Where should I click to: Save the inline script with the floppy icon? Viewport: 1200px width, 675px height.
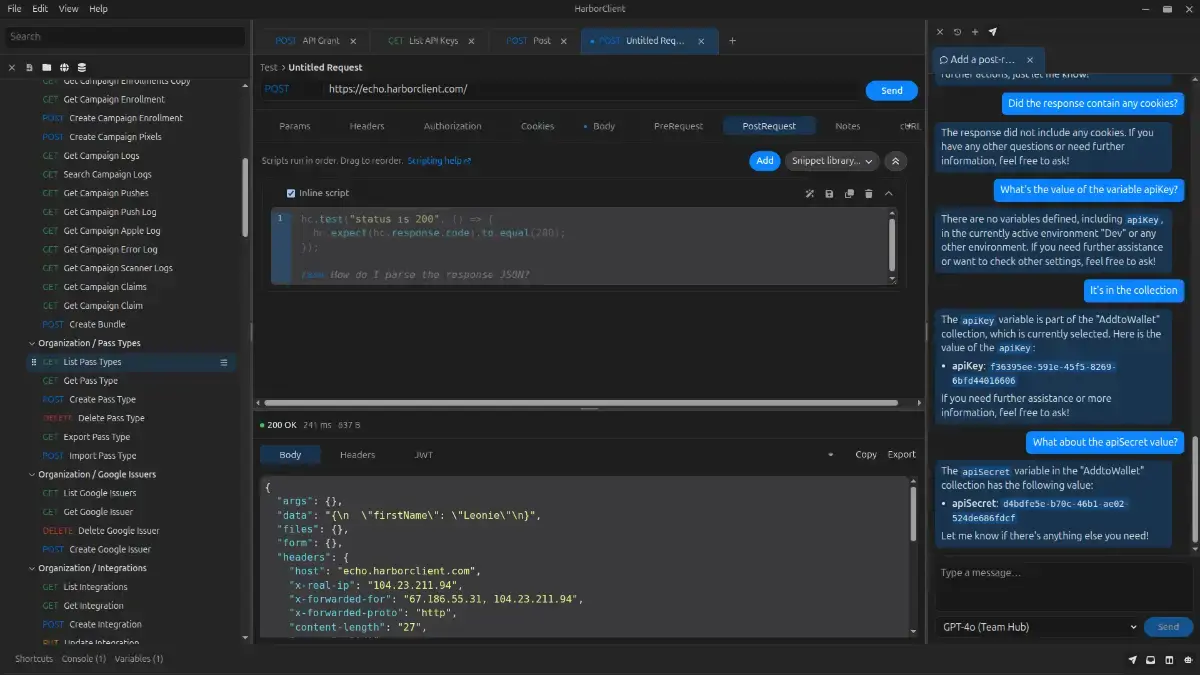click(x=829, y=194)
